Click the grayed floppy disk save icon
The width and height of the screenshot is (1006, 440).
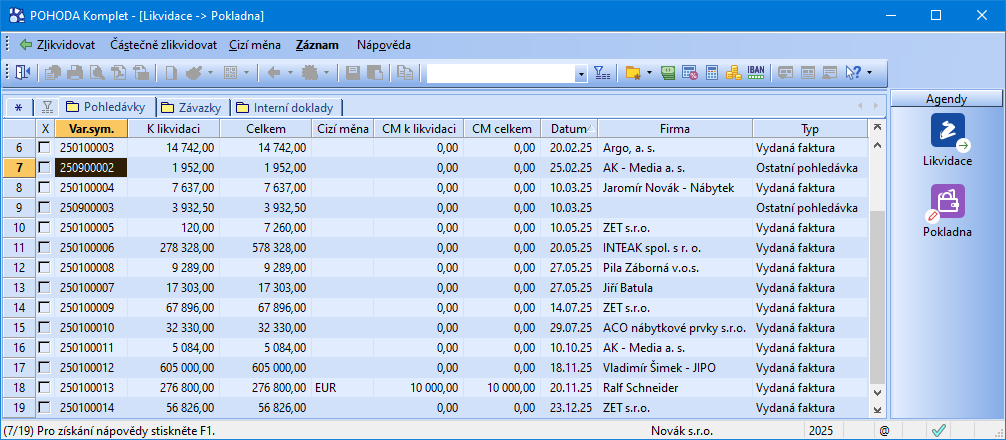coord(352,73)
